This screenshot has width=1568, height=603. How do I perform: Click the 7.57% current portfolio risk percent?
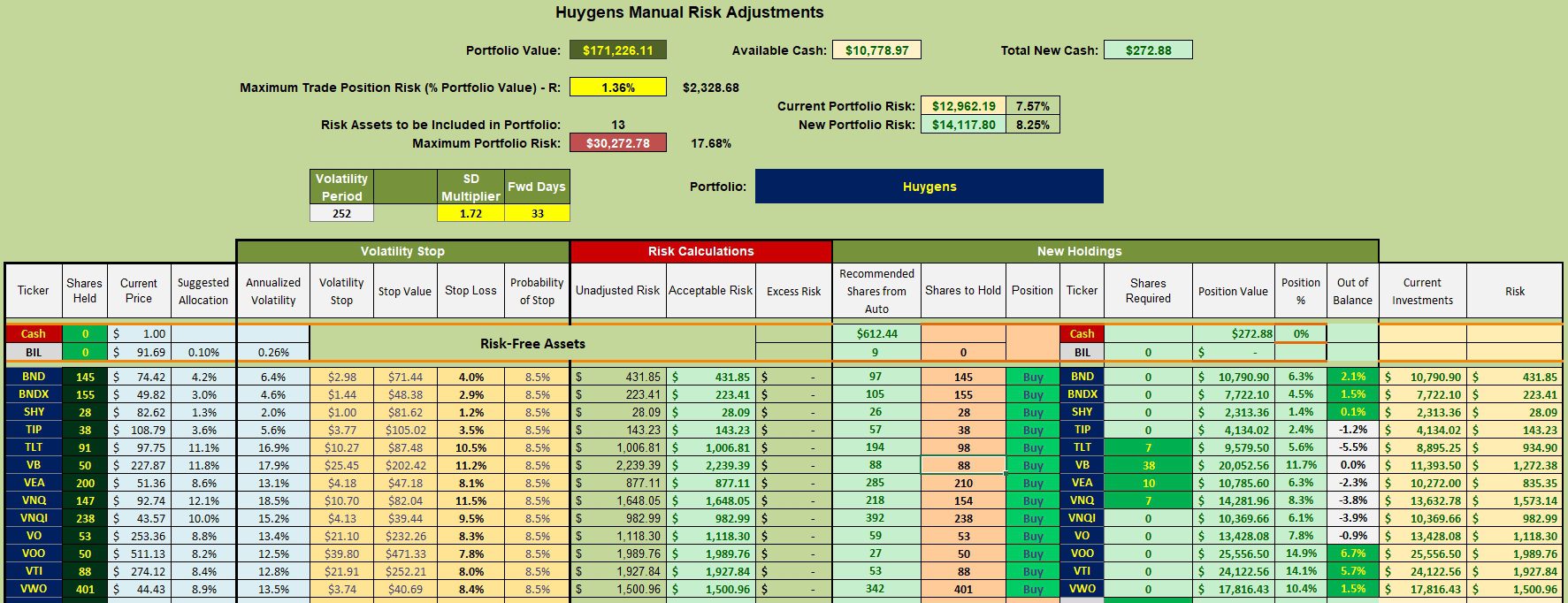[x=1032, y=106]
